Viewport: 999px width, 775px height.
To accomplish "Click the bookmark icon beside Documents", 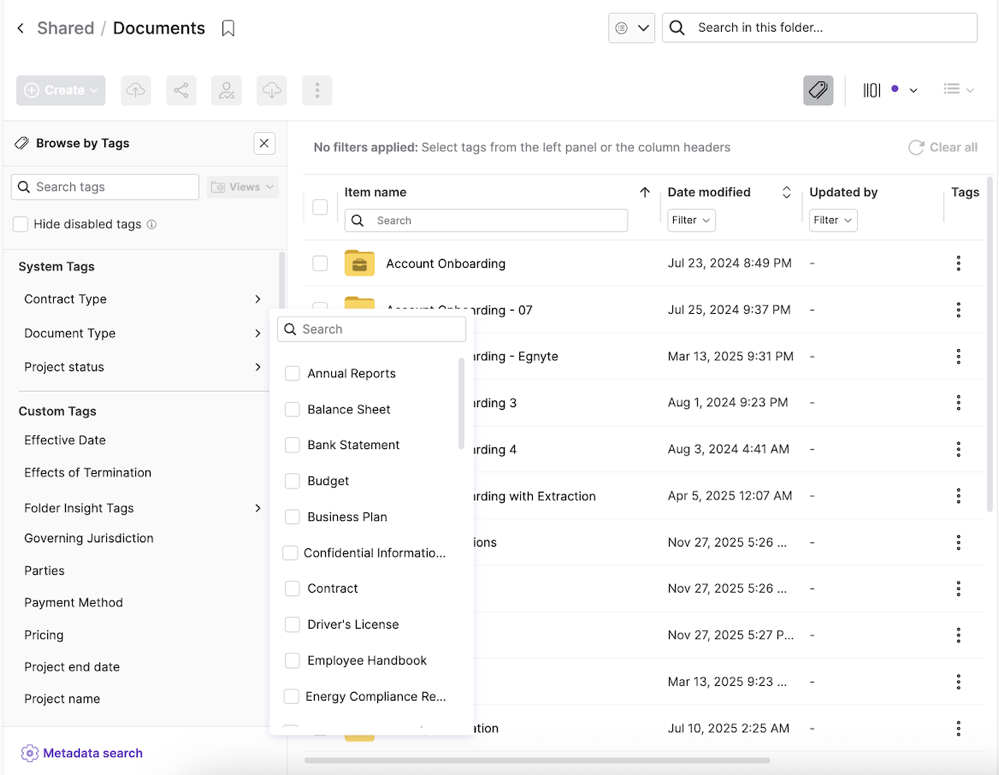I will pos(228,29).
